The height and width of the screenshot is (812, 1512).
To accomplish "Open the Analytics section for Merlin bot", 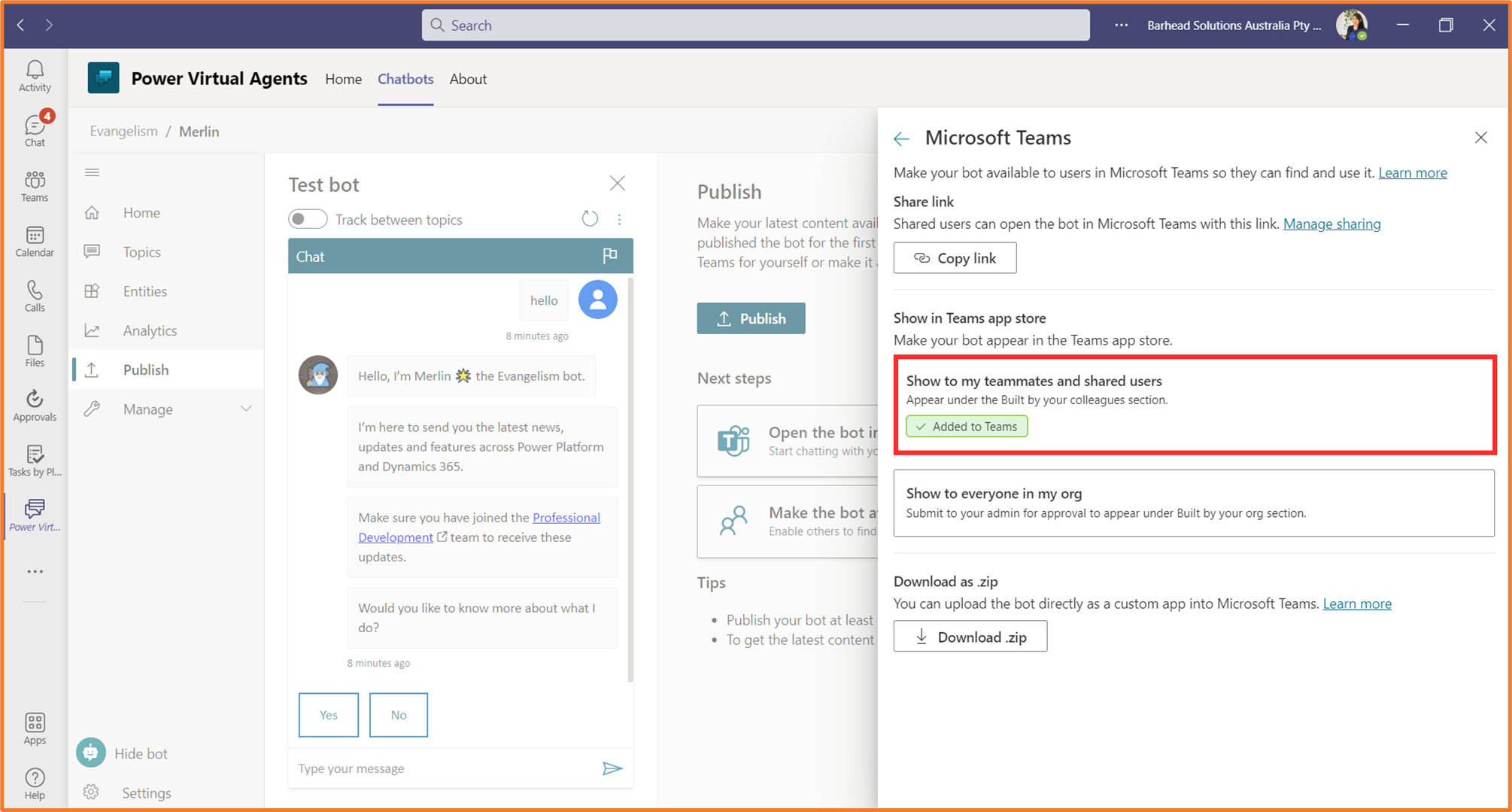I will [149, 330].
